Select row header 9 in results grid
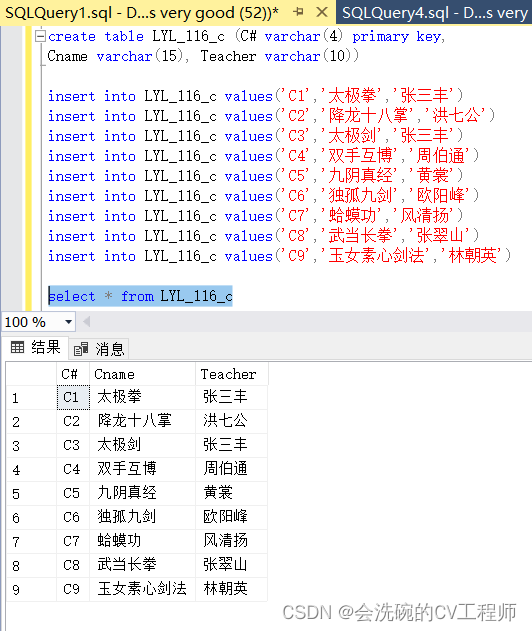This screenshot has width=532, height=631. pyautogui.click(x=31, y=589)
